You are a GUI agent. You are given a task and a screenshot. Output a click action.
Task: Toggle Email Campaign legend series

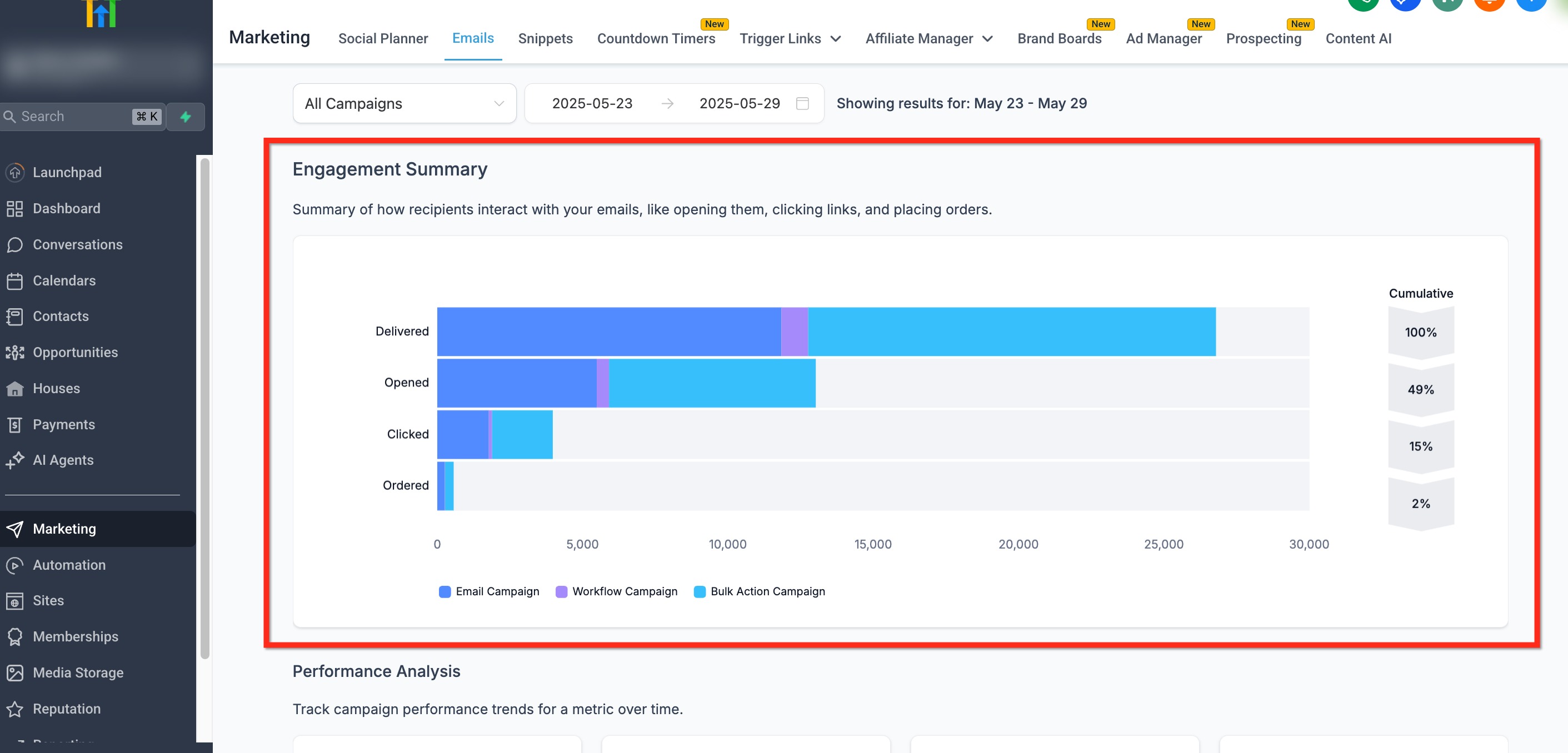click(x=488, y=591)
